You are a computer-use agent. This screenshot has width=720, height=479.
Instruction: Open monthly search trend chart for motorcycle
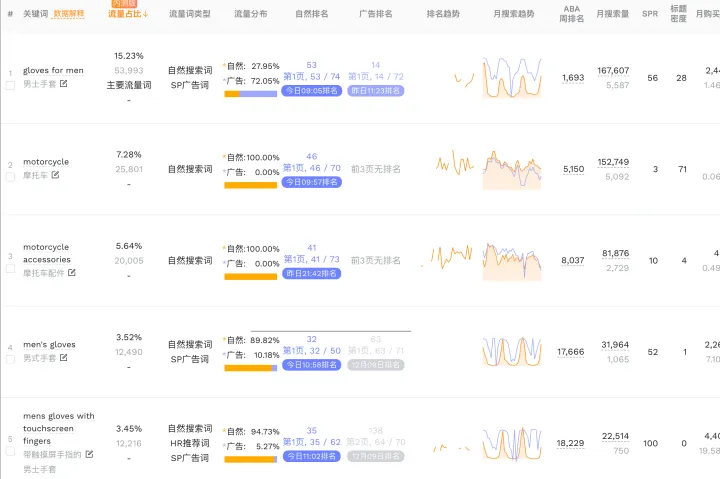point(512,169)
